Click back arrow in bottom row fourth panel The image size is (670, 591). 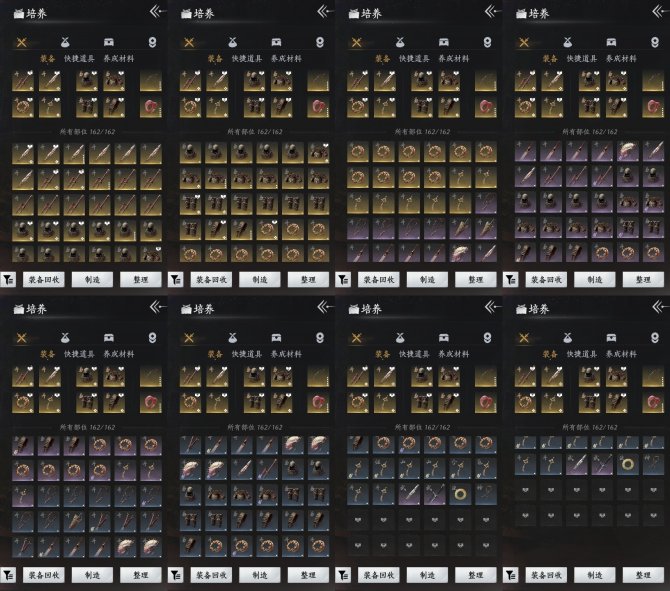point(661,307)
